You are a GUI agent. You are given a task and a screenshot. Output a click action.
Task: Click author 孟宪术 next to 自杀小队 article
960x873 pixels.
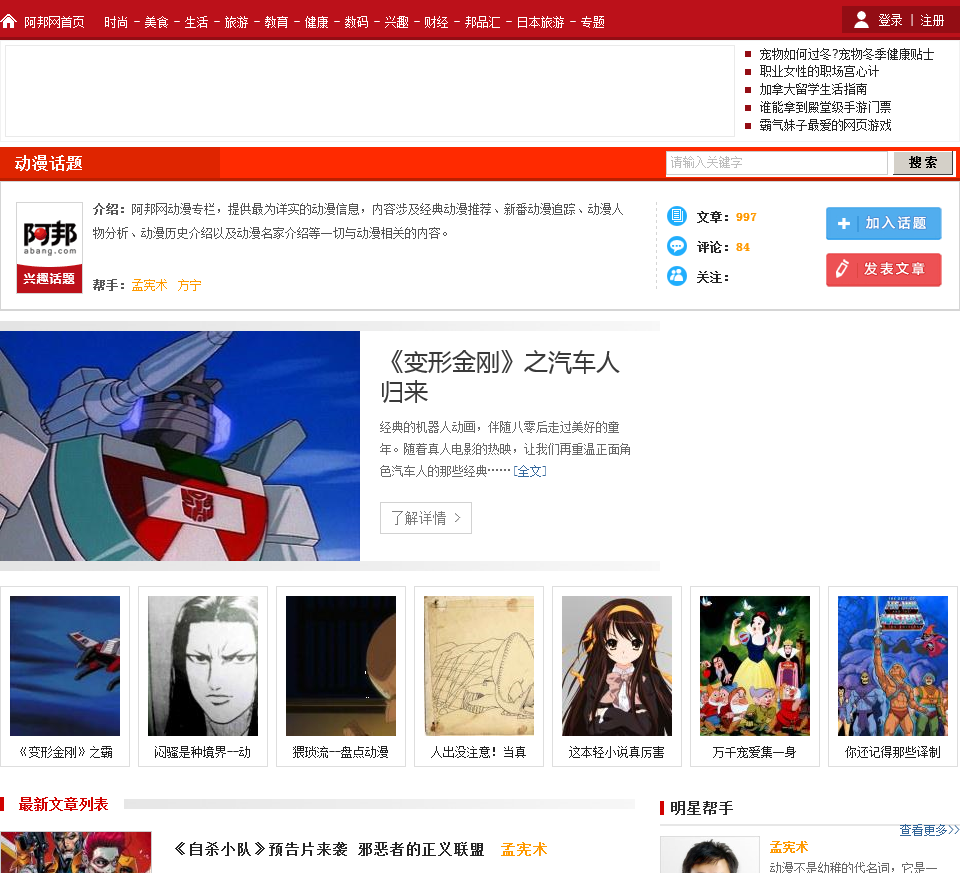(x=524, y=849)
